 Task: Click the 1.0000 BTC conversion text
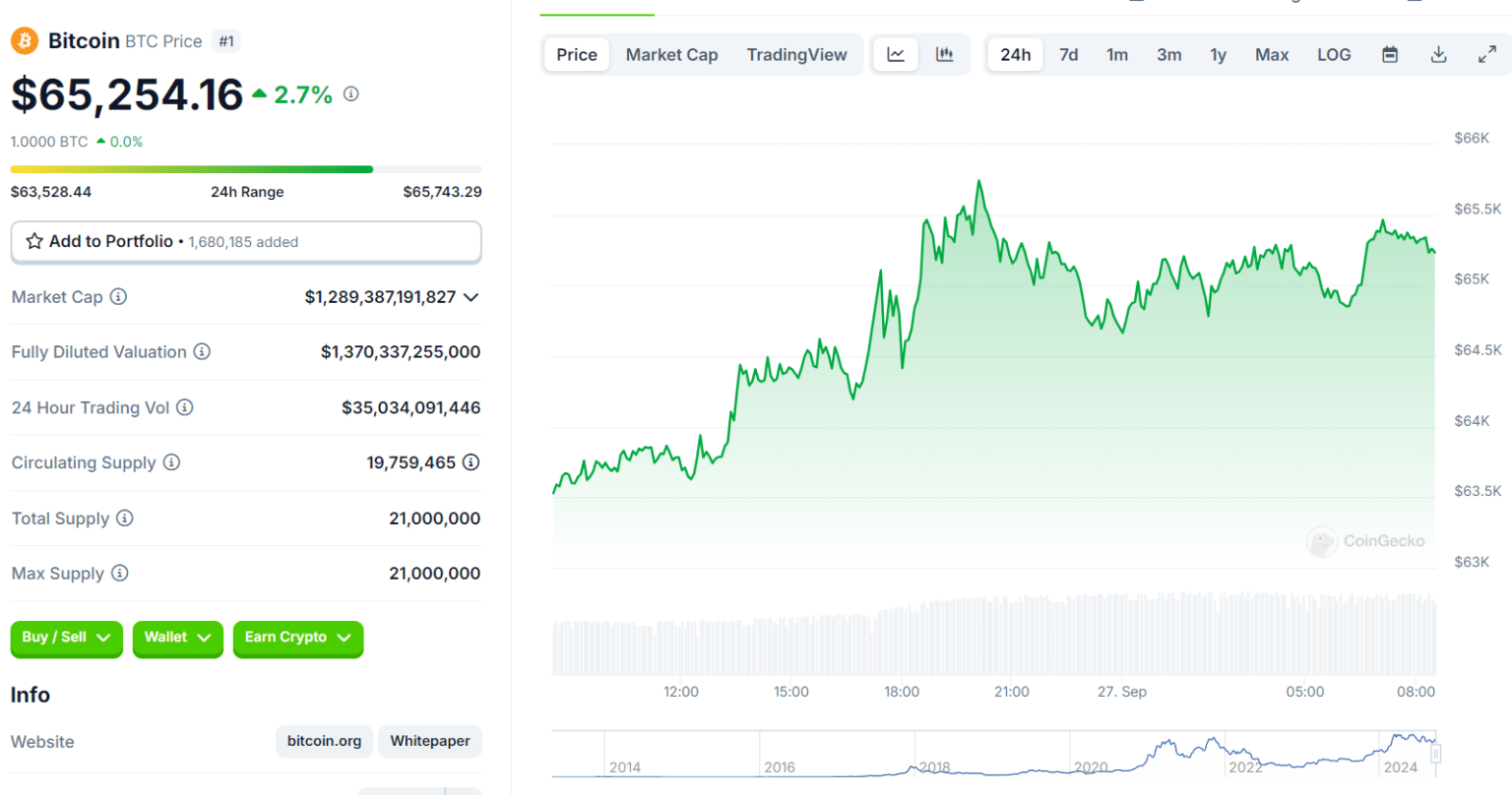[x=49, y=142]
